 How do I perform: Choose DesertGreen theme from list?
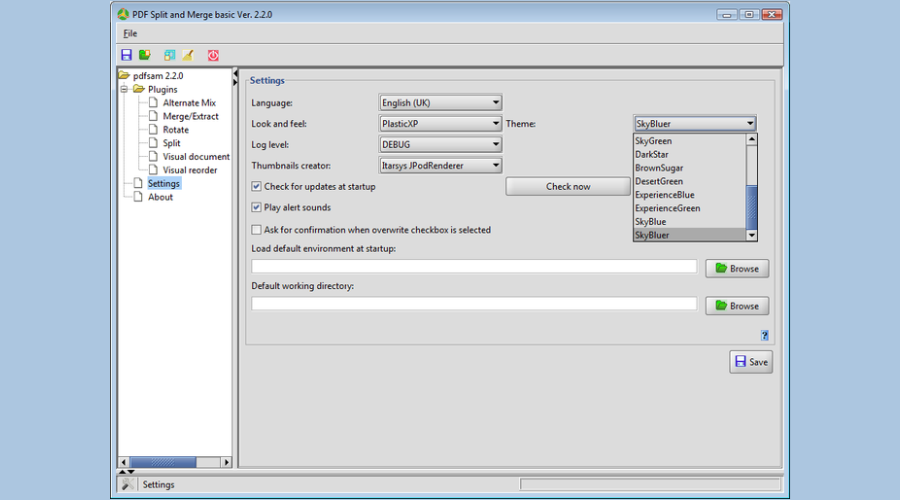(689, 181)
